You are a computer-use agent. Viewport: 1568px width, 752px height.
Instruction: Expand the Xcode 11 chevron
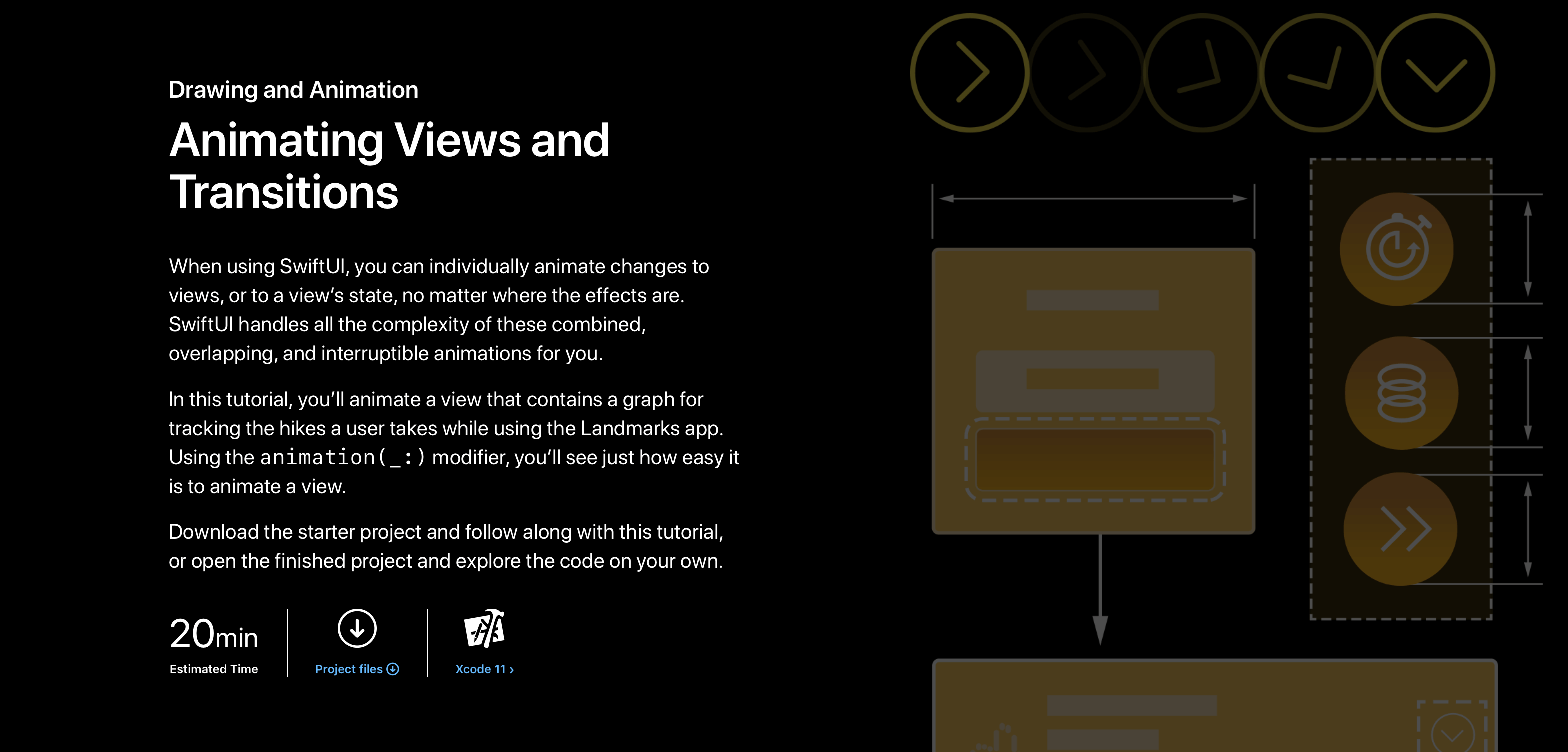(x=511, y=669)
